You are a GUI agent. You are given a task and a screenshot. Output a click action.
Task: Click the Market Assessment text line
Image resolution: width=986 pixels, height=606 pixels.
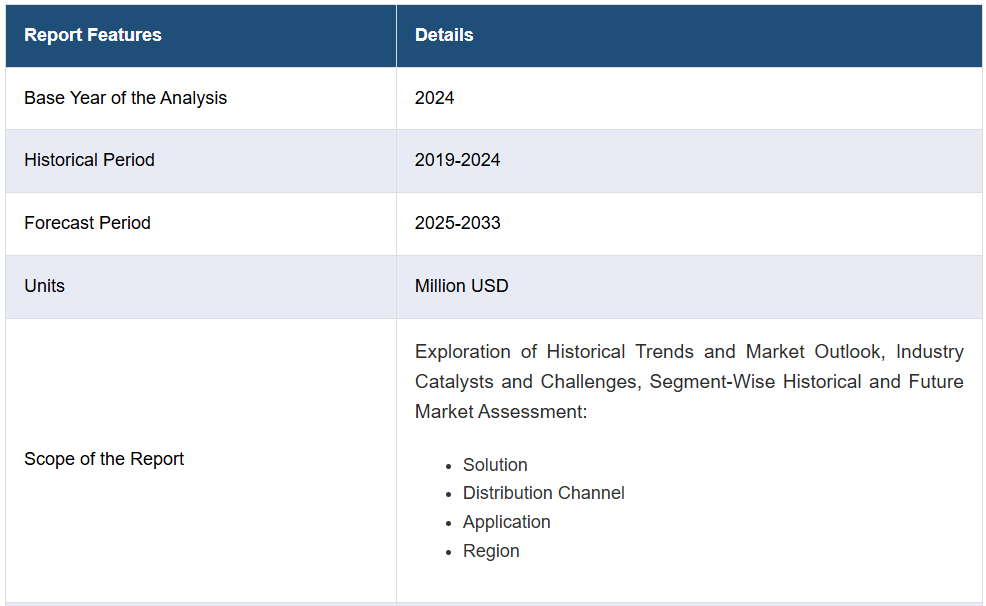click(501, 412)
